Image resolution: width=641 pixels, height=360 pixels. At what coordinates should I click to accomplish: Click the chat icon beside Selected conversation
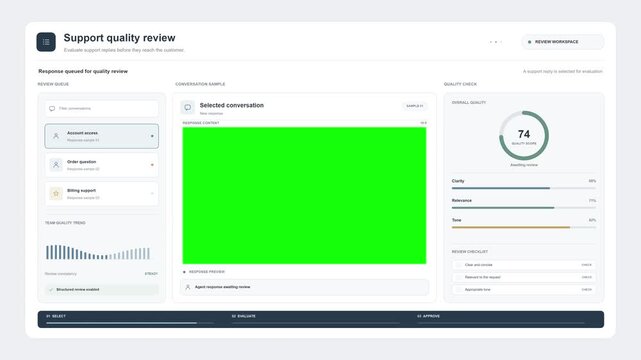[x=188, y=107]
